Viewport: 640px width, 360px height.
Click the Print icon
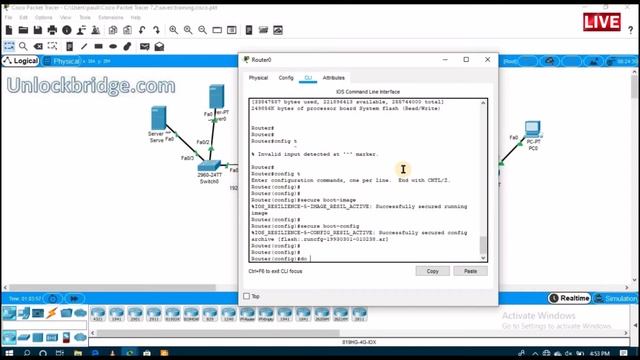52,30
